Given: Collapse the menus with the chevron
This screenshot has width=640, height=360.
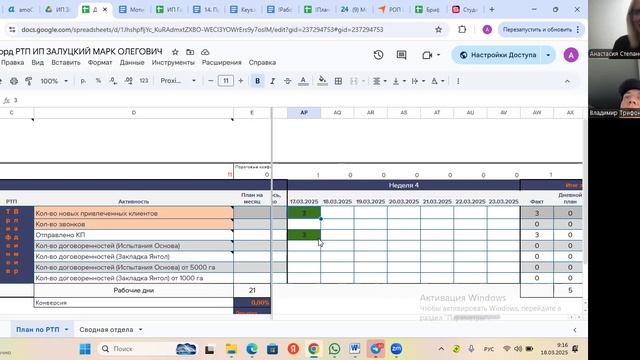Looking at the screenshot, I should pyautogui.click(x=567, y=81).
